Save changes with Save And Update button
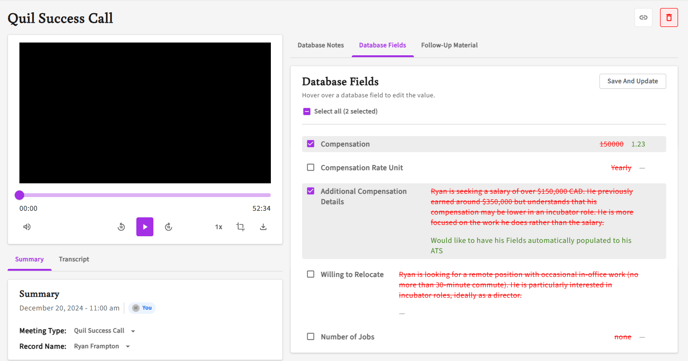 tap(632, 81)
